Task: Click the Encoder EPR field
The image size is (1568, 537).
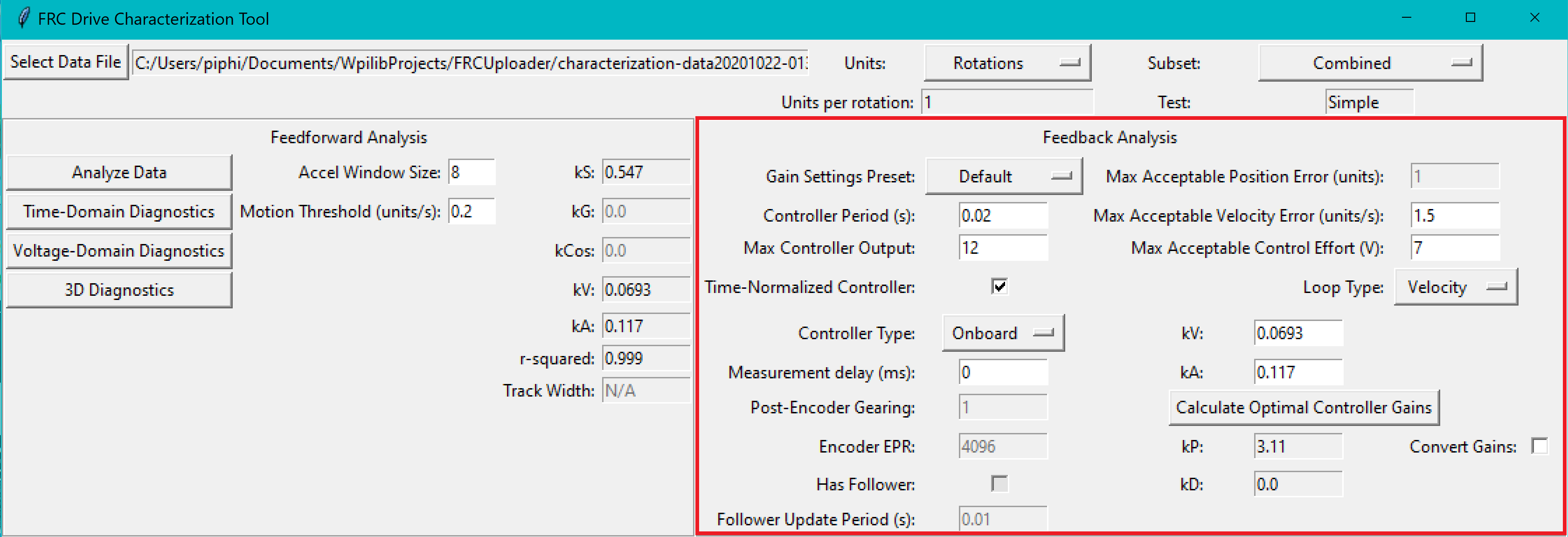Action: click(1003, 446)
